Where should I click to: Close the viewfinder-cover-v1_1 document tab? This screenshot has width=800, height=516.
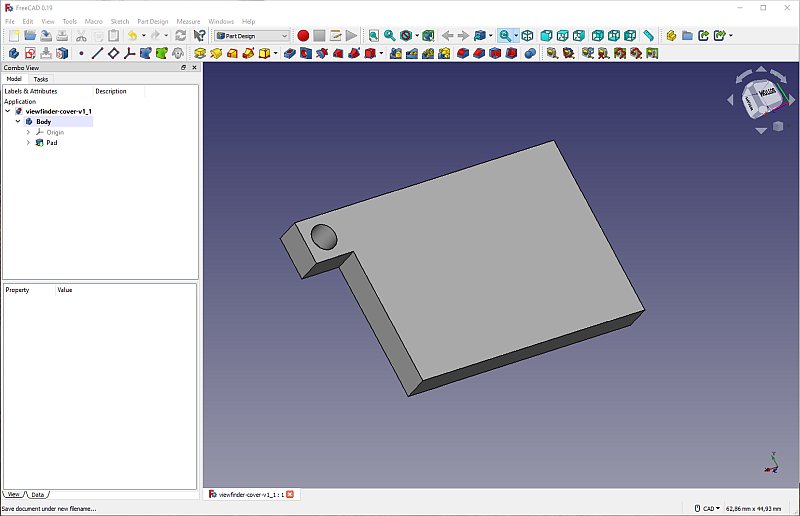[x=290, y=494]
